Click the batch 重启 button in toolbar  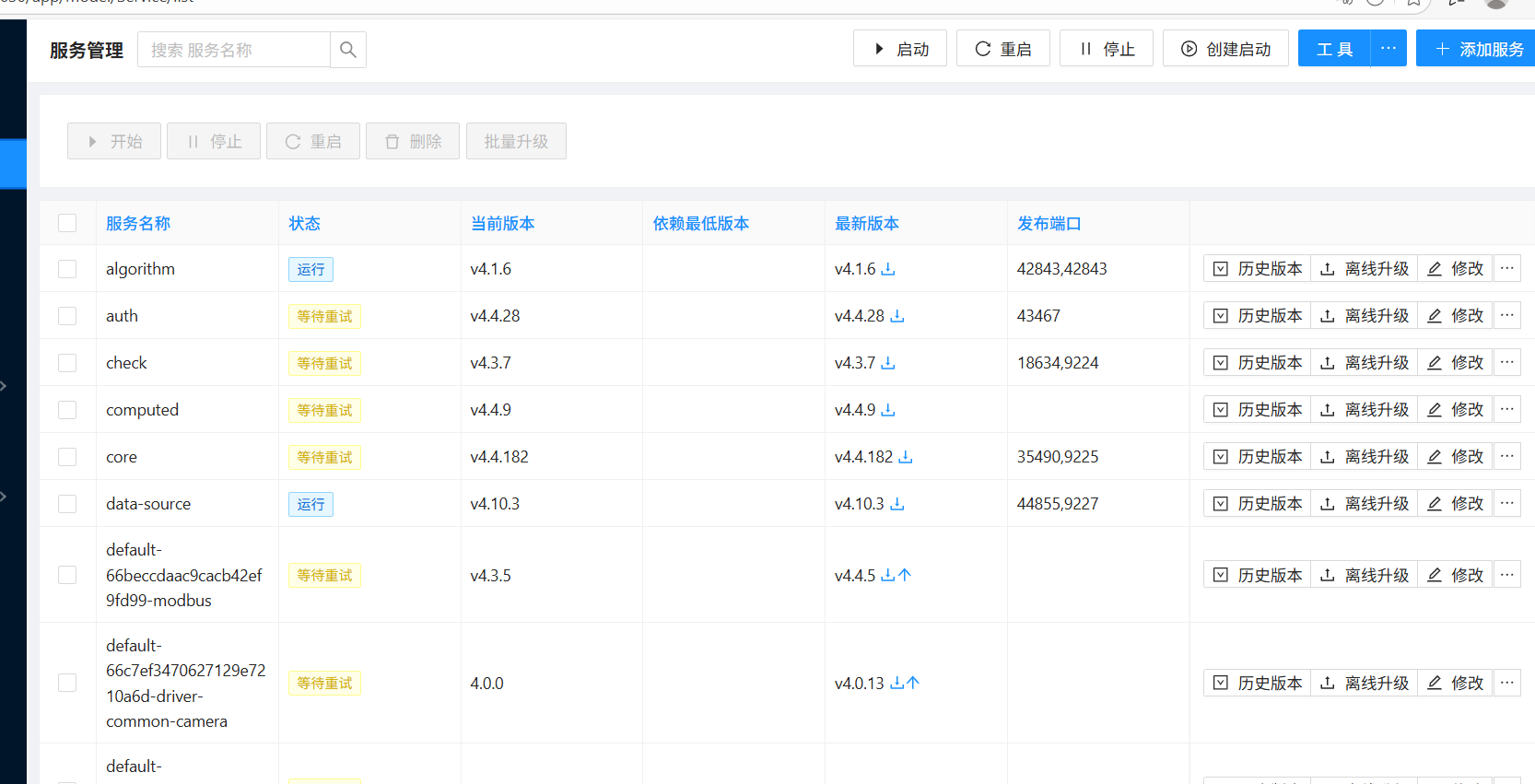(313, 141)
